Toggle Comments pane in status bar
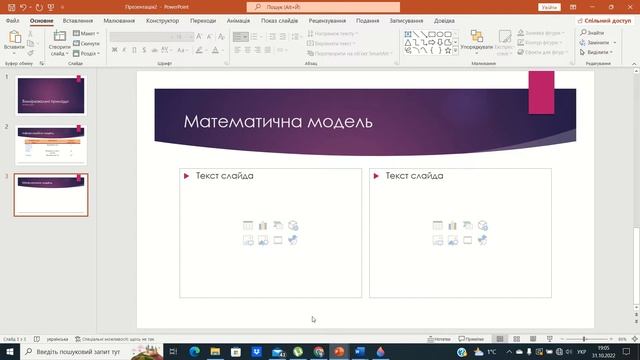 coord(471,339)
